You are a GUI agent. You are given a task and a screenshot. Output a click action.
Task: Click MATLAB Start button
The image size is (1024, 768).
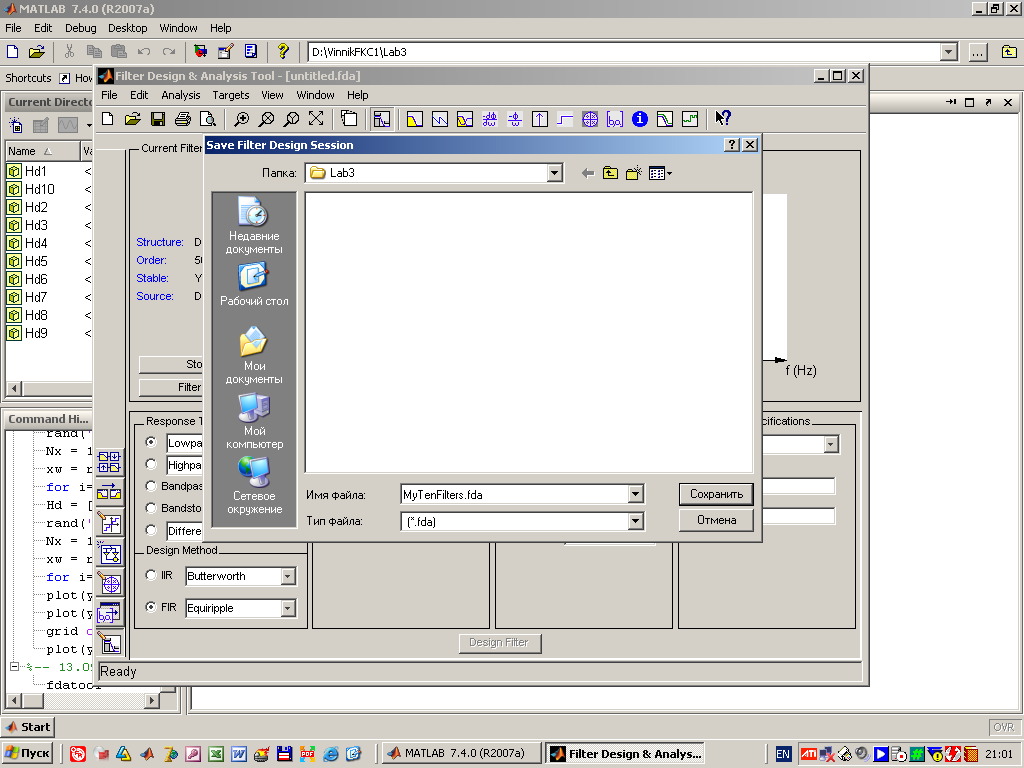point(28,727)
